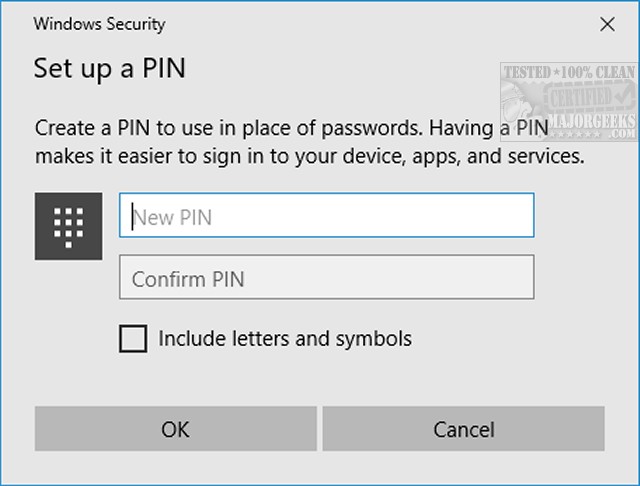
Task: Click the "Include letters and symbols" label
Action: tap(285, 339)
